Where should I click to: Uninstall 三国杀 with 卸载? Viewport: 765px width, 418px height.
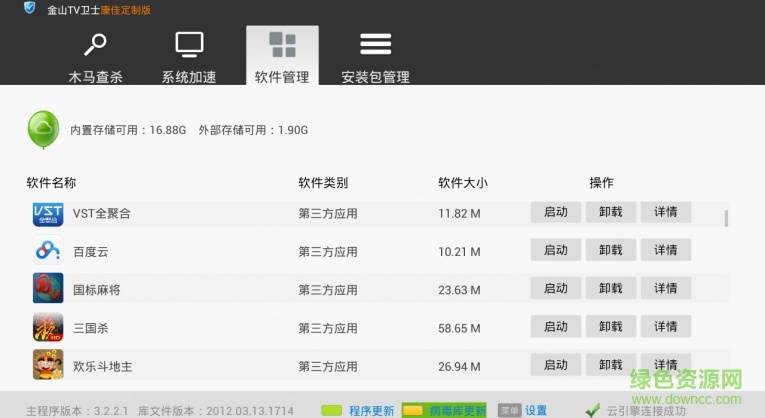coord(611,326)
